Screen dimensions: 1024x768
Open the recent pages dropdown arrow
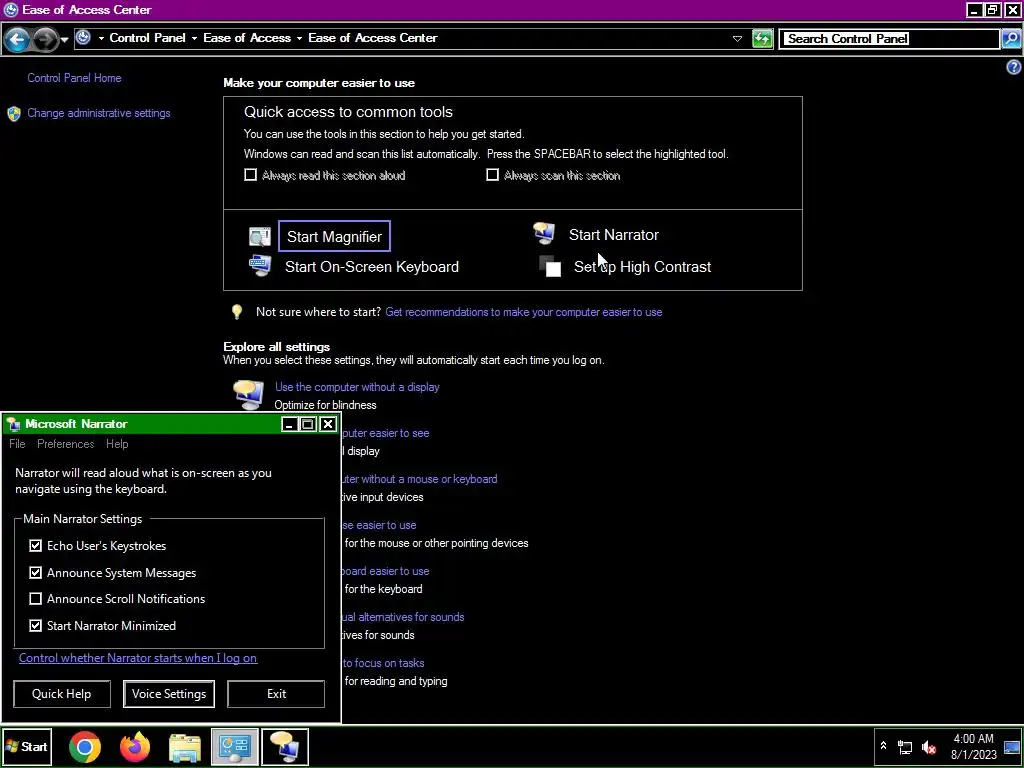coord(64,40)
